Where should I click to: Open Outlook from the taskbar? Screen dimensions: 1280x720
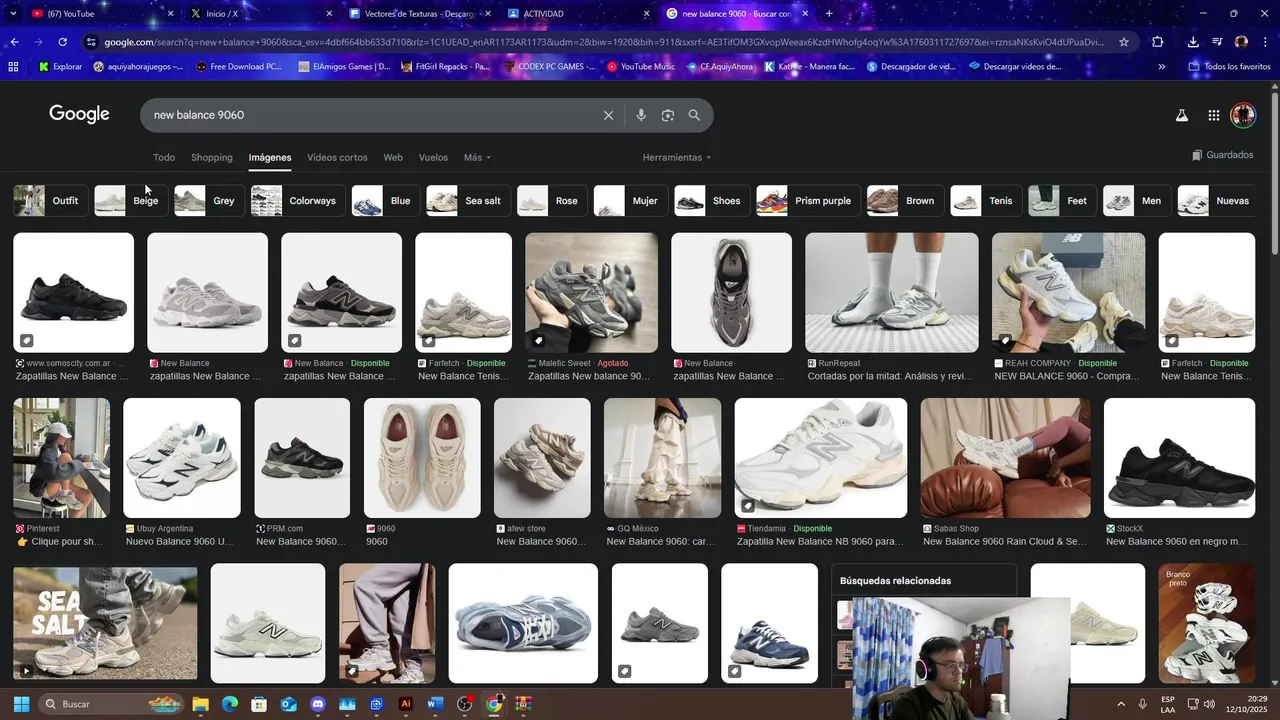pos(288,704)
